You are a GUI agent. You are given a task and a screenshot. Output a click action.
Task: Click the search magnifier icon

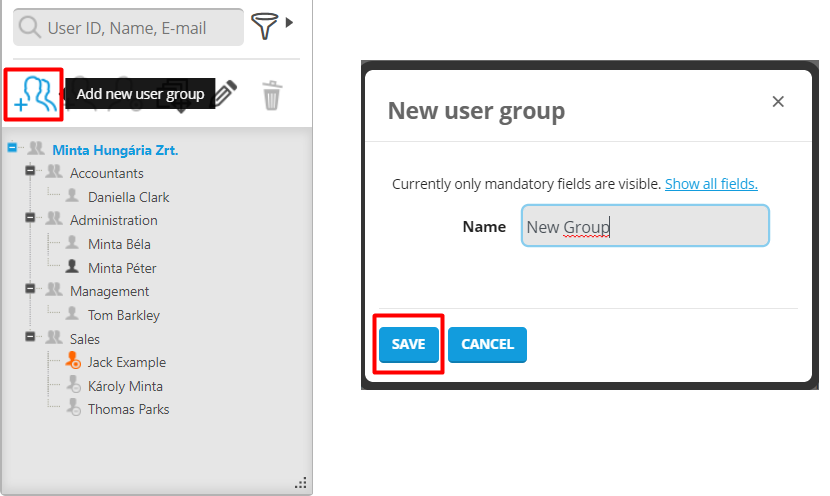click(31, 28)
